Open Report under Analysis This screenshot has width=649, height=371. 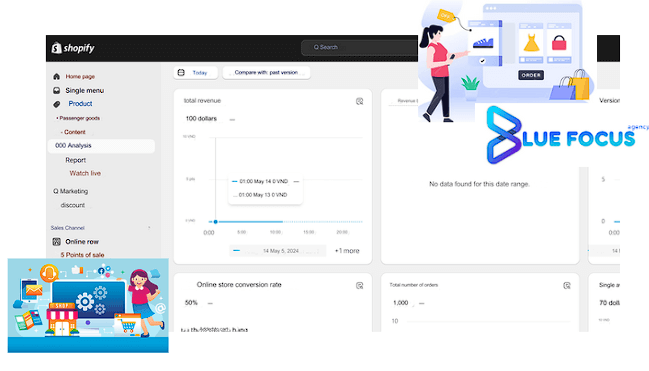75,160
